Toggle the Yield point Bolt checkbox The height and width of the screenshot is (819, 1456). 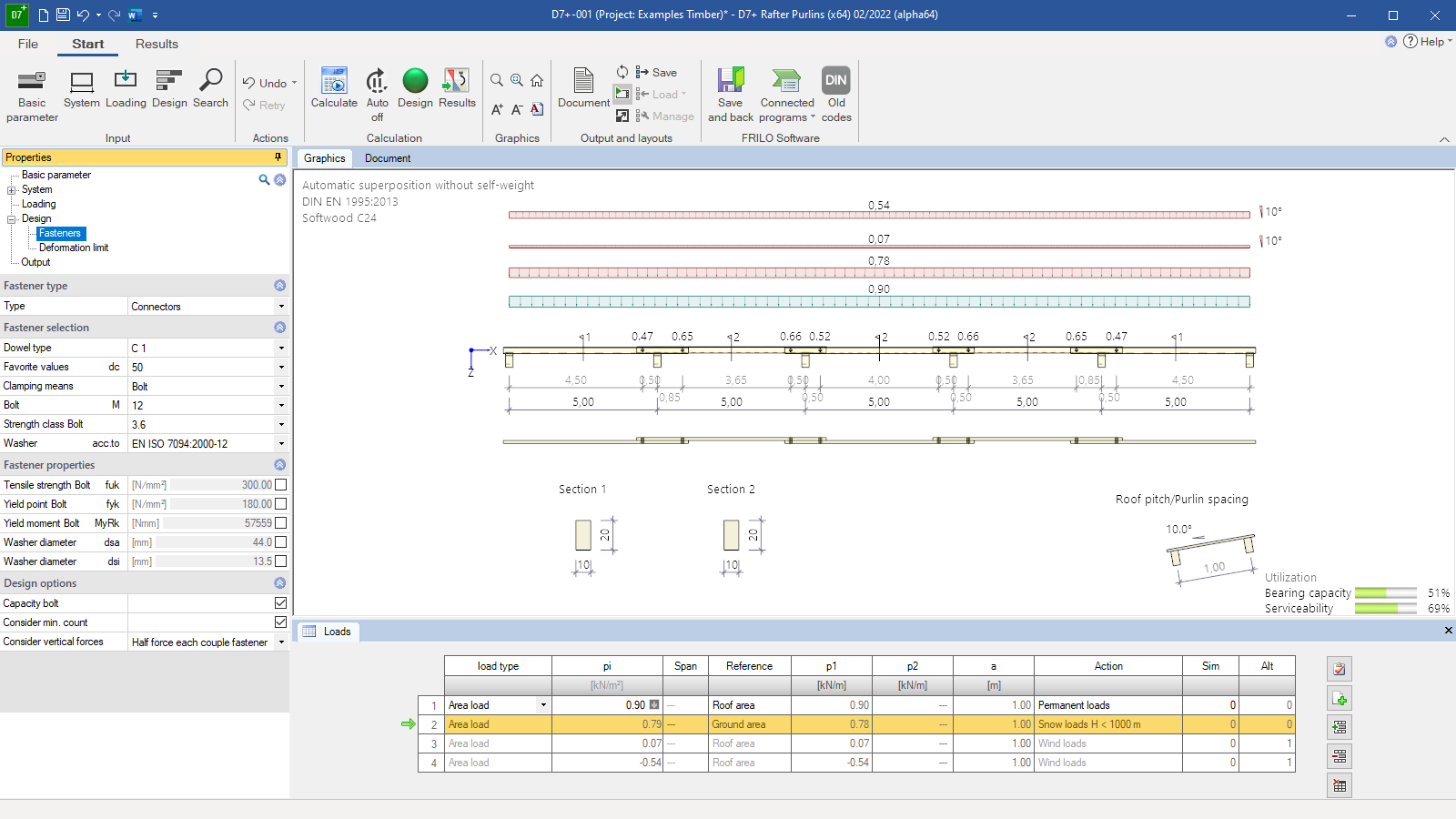coord(280,504)
